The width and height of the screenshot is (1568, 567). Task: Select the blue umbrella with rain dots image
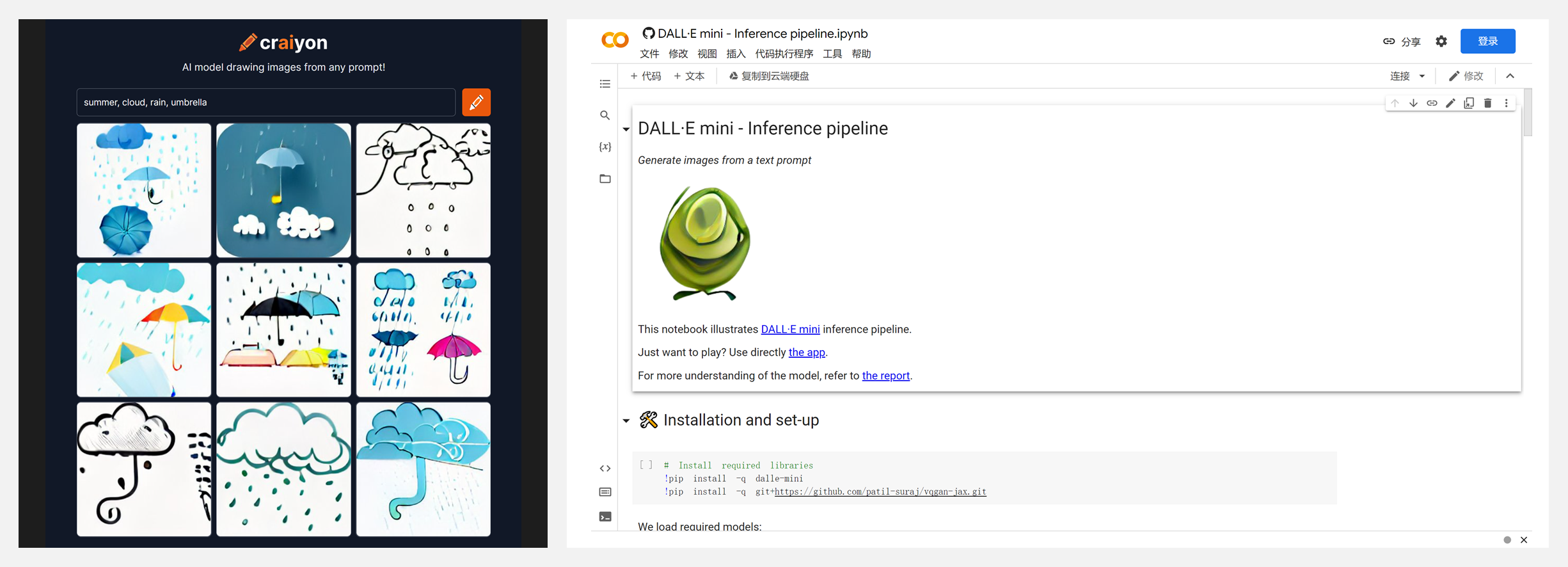coord(144,191)
